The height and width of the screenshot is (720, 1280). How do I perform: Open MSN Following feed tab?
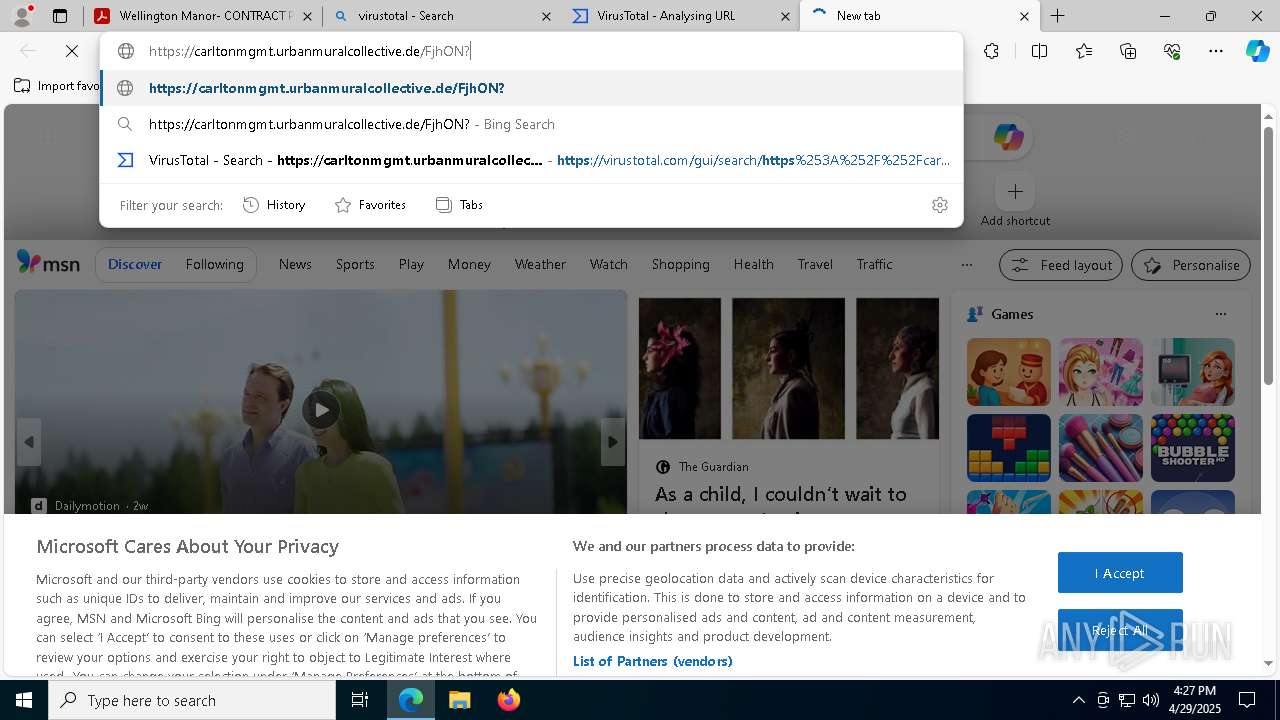pos(214,264)
